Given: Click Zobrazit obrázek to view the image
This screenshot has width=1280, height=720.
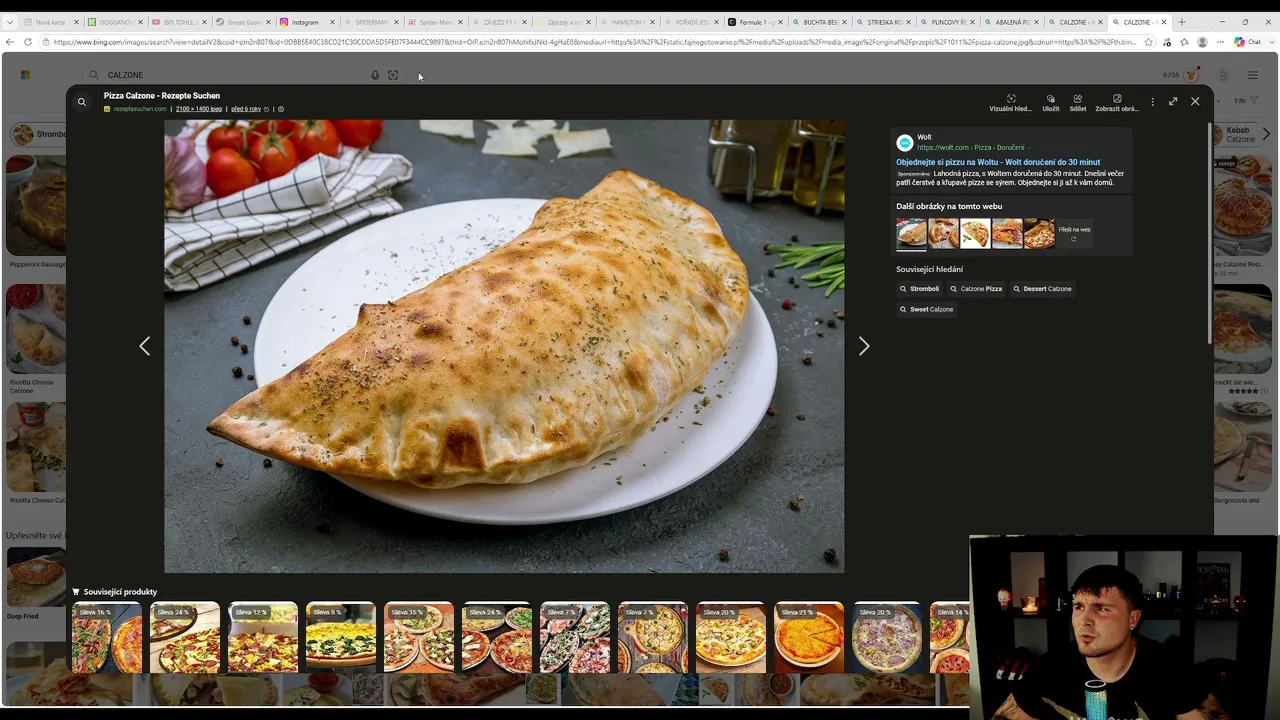Looking at the screenshot, I should [x=1116, y=103].
